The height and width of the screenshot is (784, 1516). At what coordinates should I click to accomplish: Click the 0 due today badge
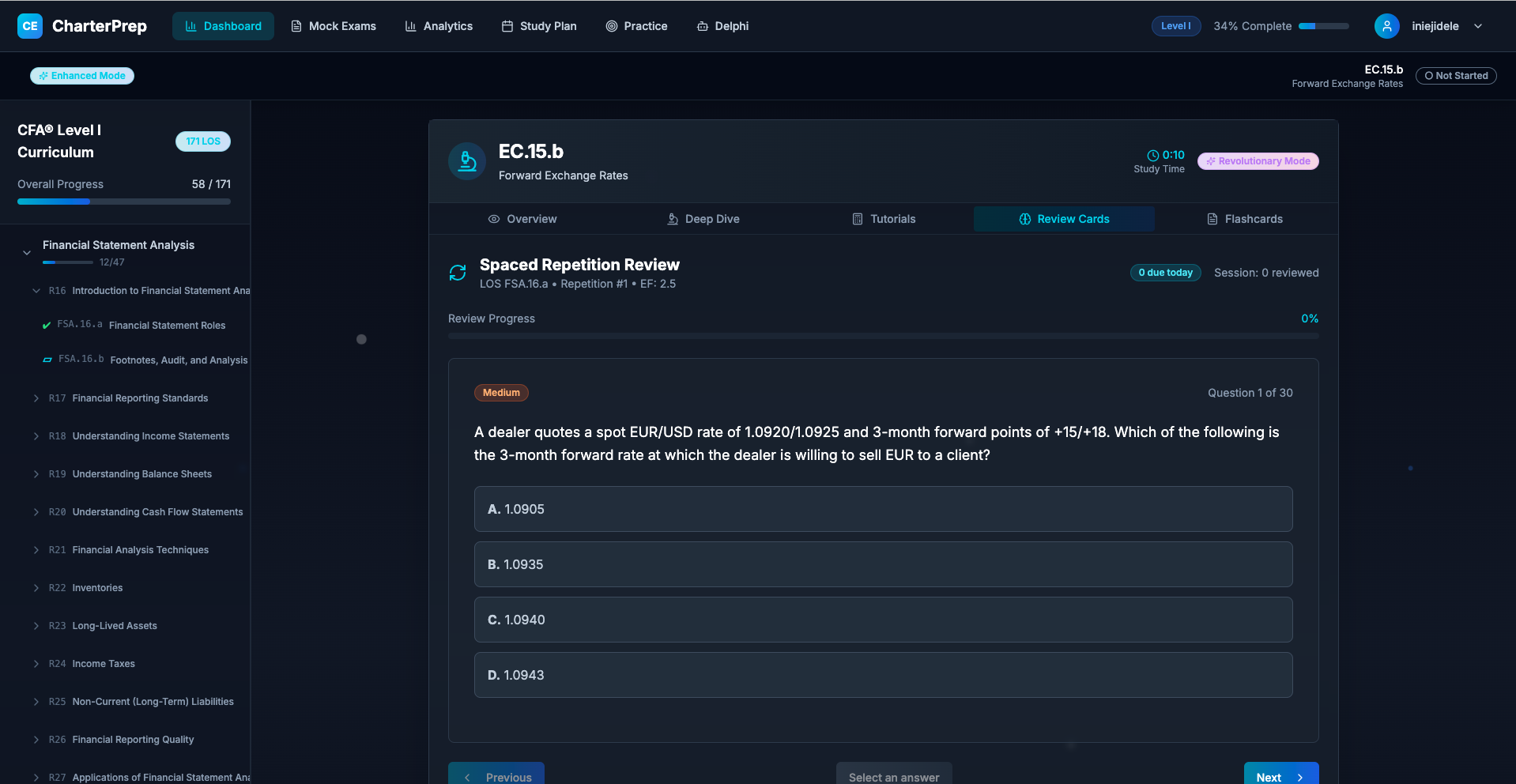[x=1165, y=273]
